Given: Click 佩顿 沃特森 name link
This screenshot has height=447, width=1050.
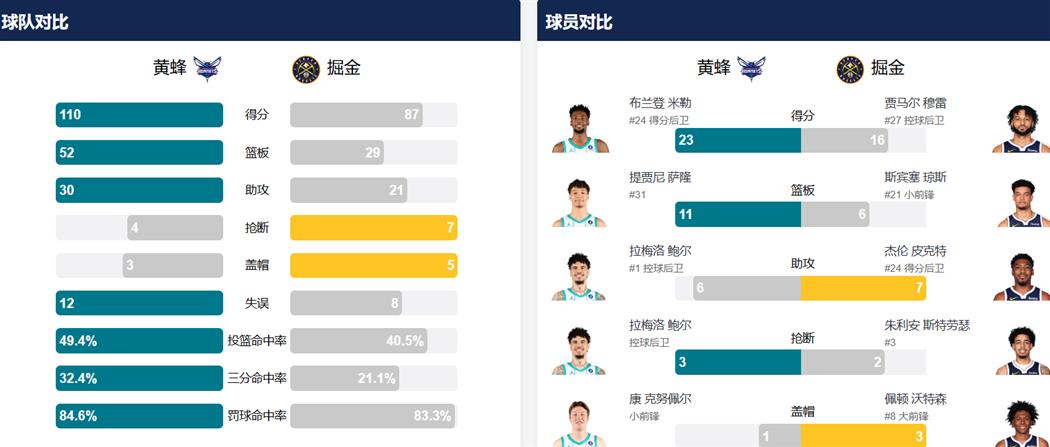Looking at the screenshot, I should click(915, 399).
